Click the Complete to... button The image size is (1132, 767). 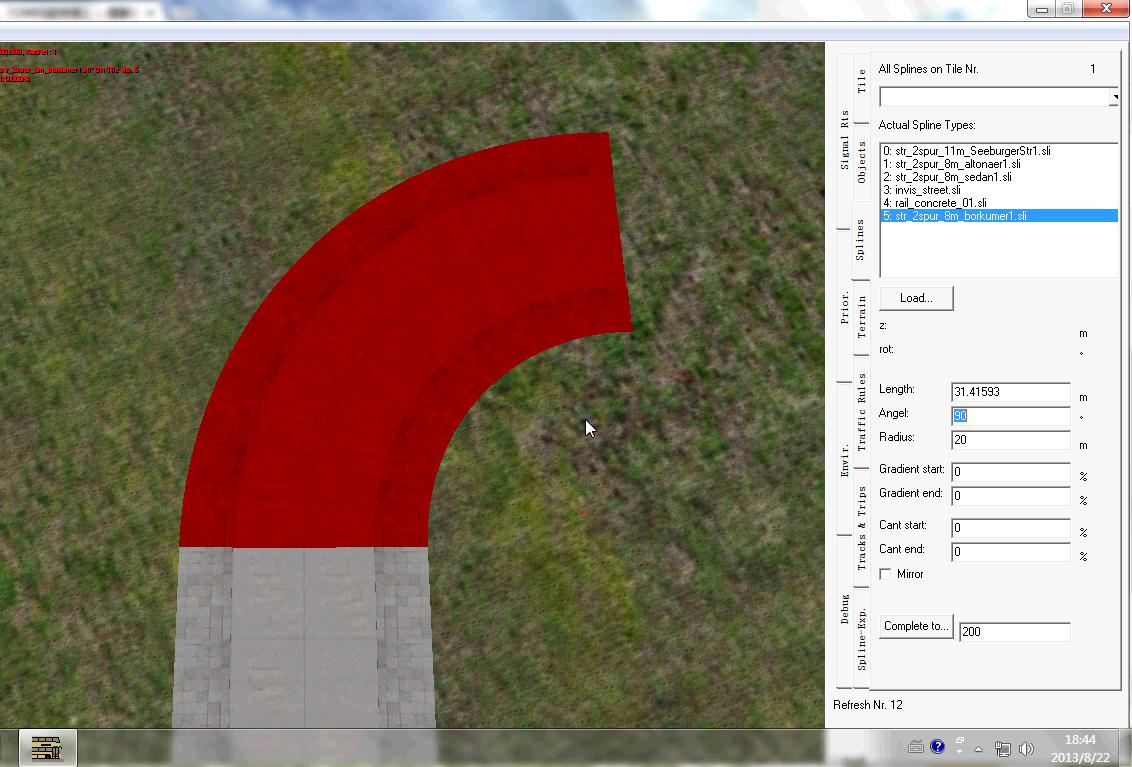point(916,626)
